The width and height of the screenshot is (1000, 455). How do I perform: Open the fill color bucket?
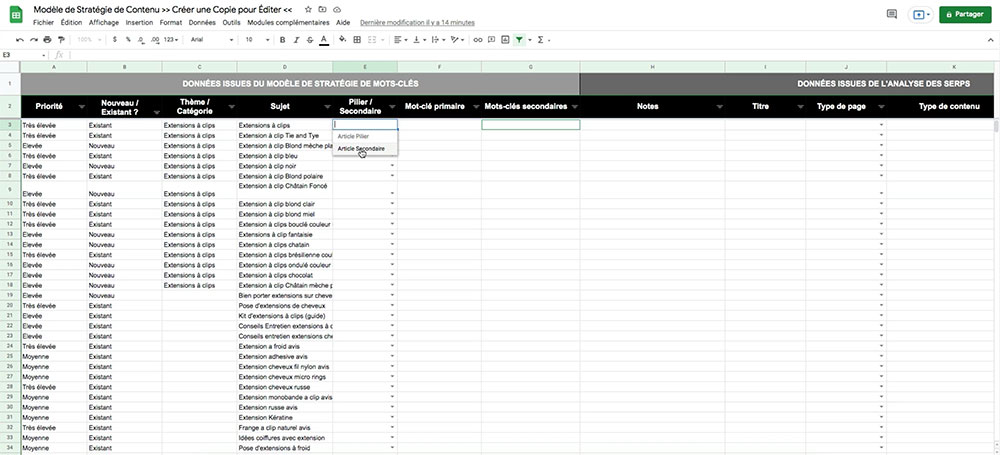pos(342,40)
